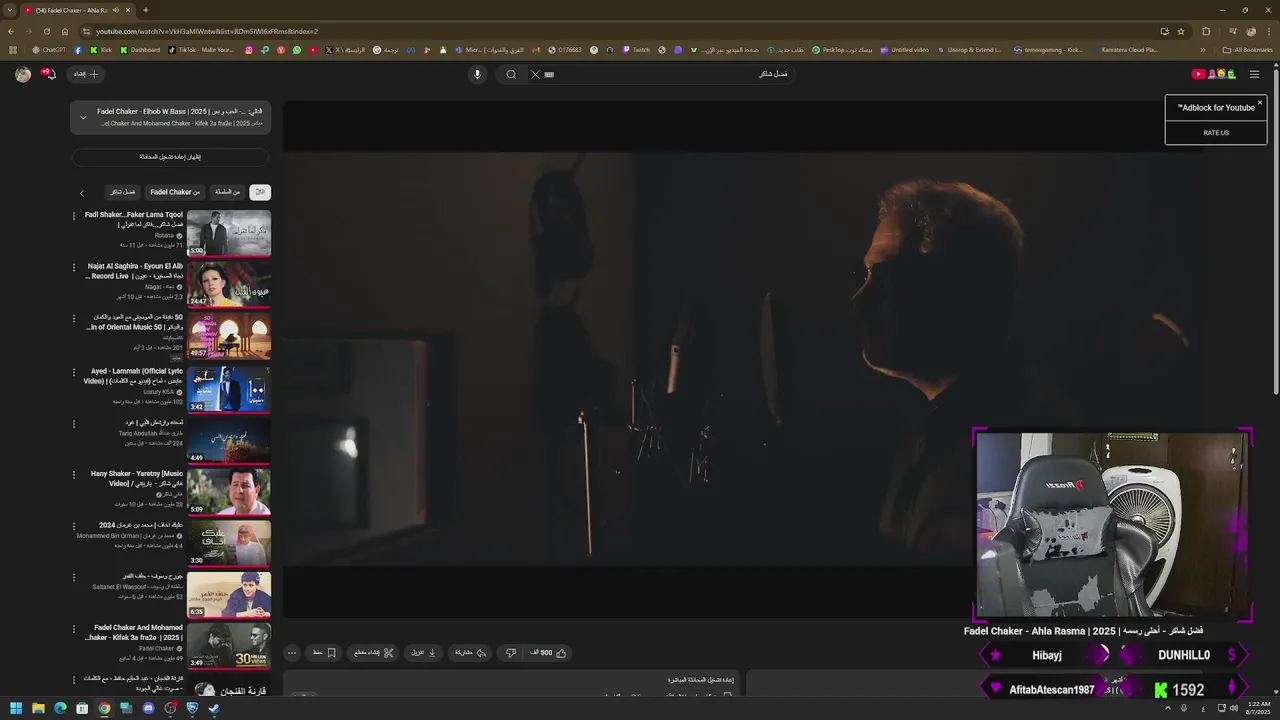Open the TikTok bookmark
1280x720 pixels.
tap(201, 50)
